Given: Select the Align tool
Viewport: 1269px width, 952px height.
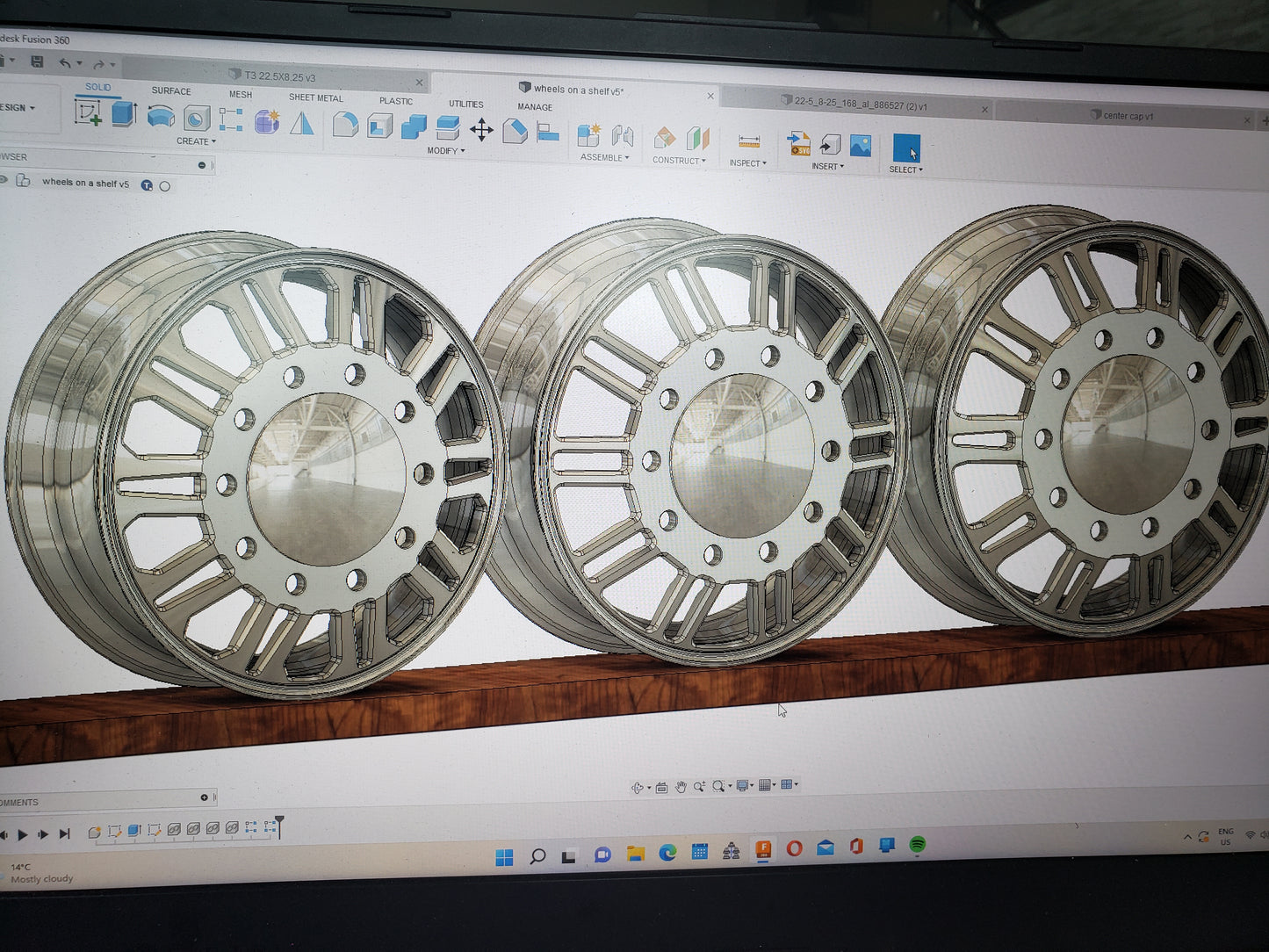Looking at the screenshot, I should point(548,133).
